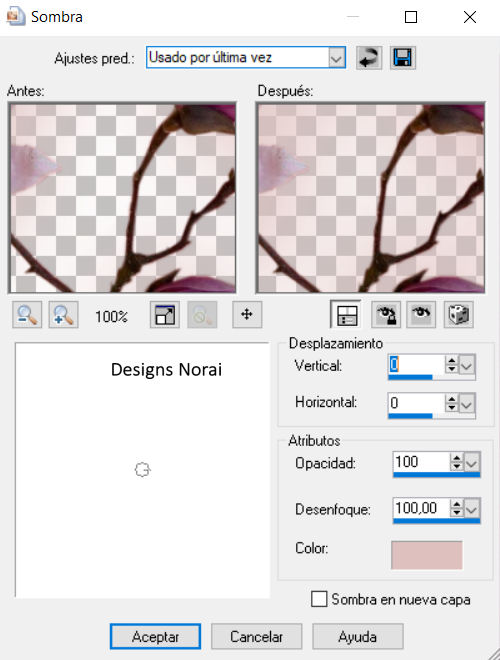The image size is (500, 660).
Task: Click the Aceptar button
Action: pyautogui.click(x=155, y=636)
